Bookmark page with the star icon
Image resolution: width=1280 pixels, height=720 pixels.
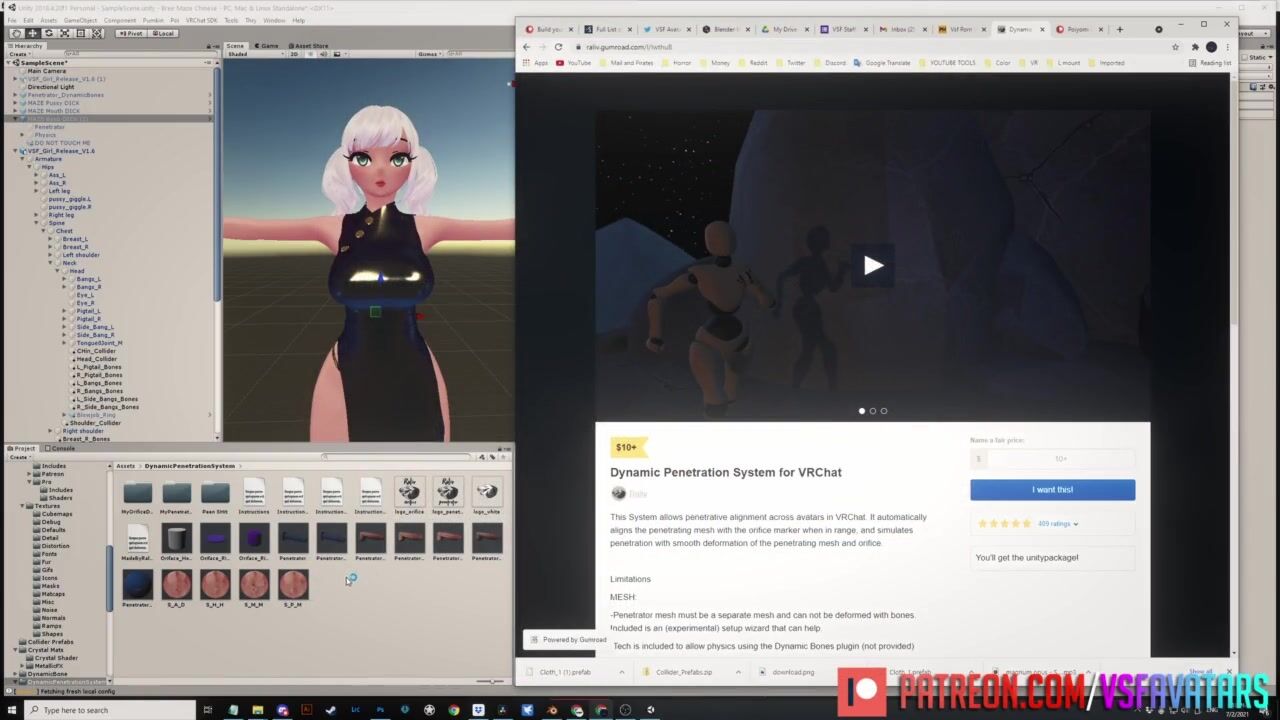(x=1175, y=47)
